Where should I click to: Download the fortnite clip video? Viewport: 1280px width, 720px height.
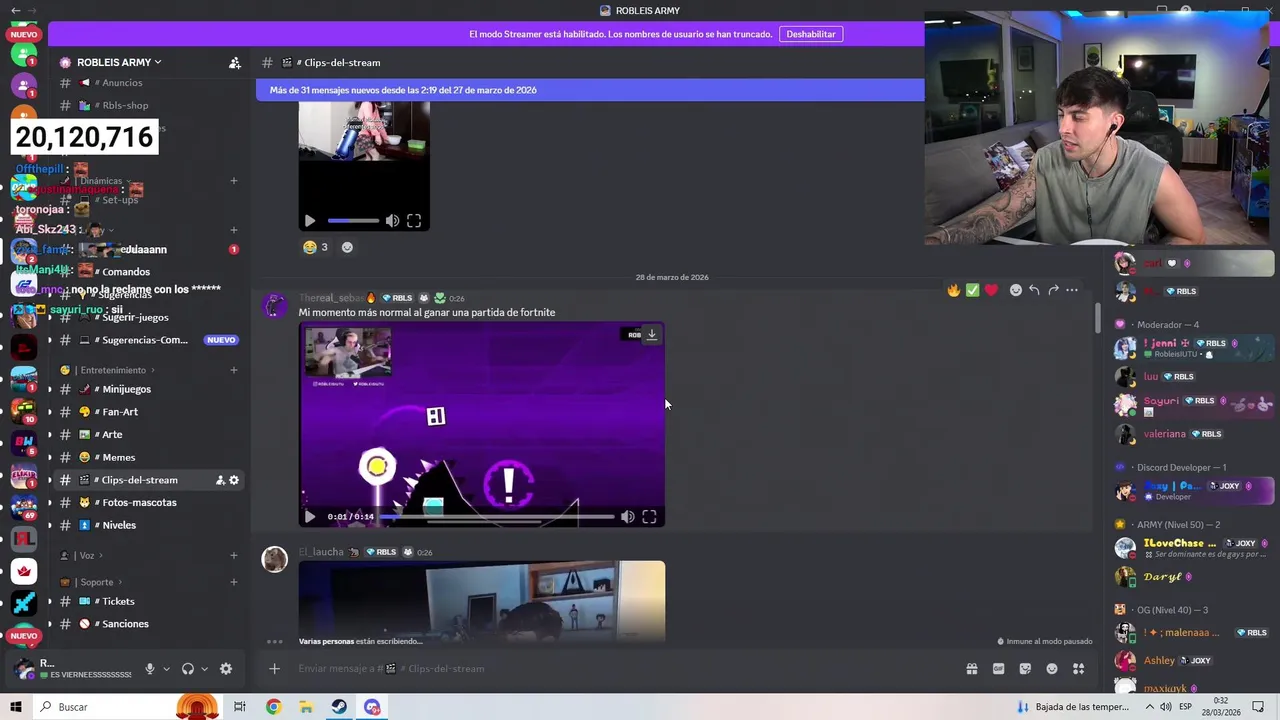coord(651,335)
